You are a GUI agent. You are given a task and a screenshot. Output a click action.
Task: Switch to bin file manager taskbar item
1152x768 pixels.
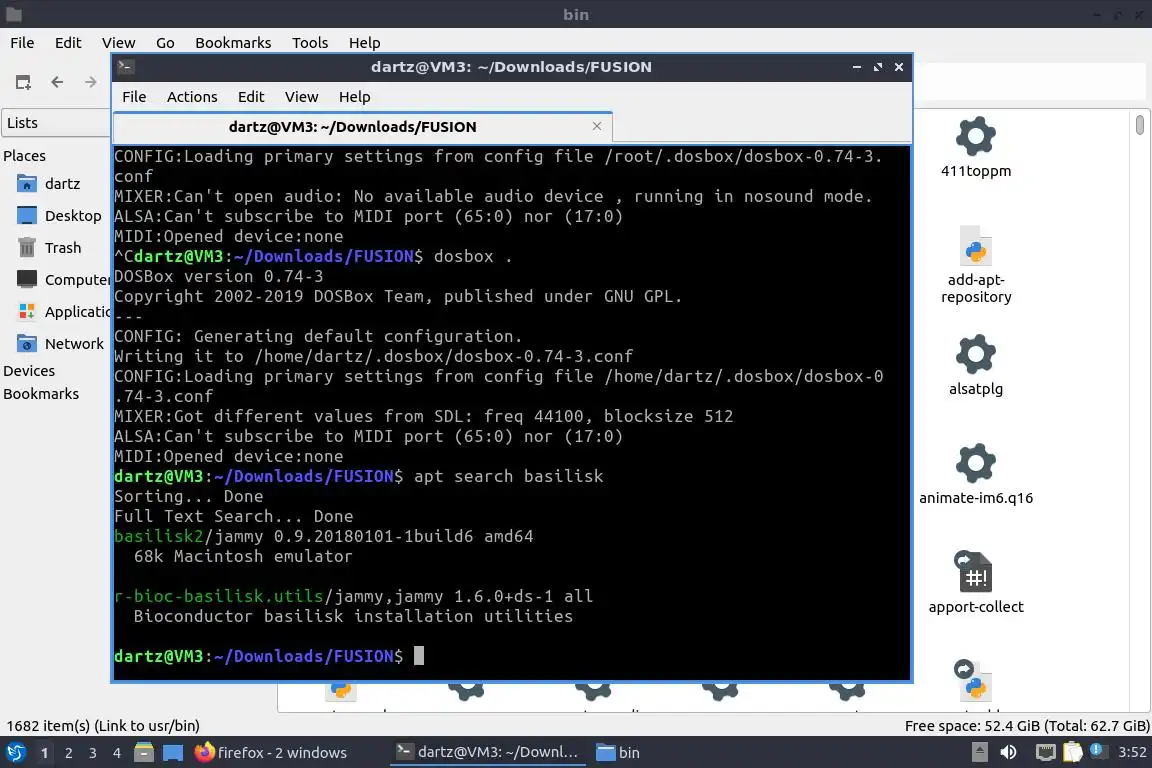618,753
